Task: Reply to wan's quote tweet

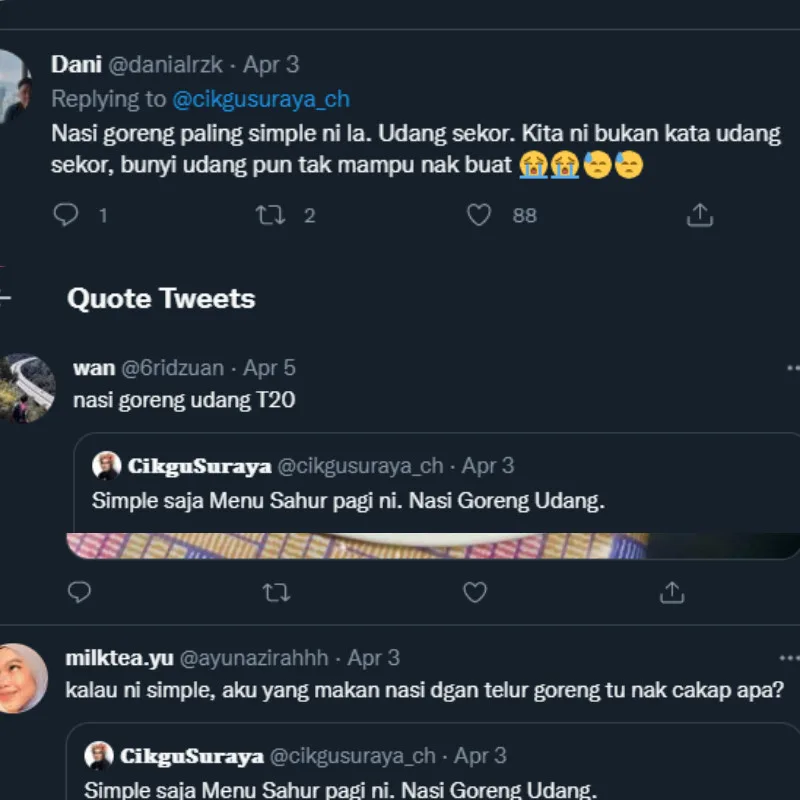Action: 79,592
